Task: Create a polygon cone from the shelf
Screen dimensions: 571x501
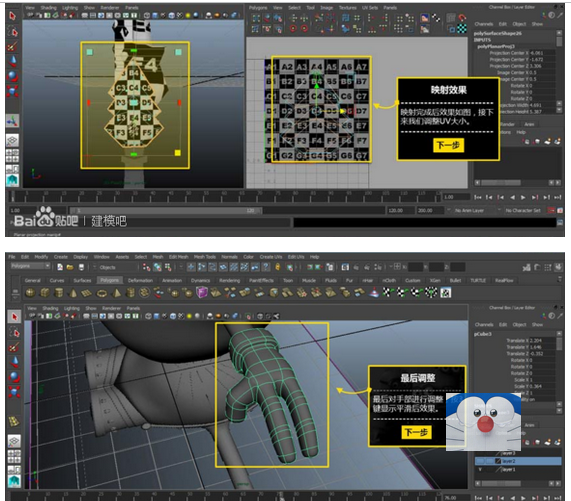Action: (73, 292)
